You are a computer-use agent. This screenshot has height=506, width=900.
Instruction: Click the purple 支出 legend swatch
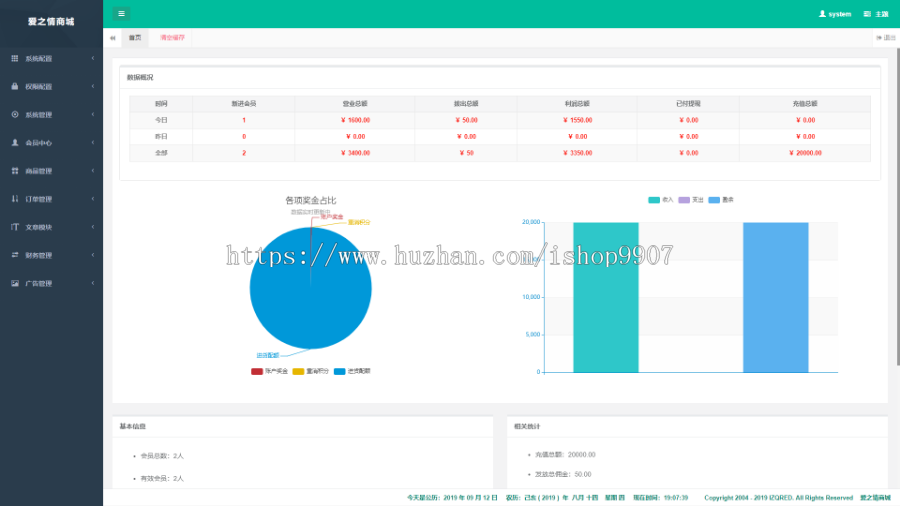pyautogui.click(x=684, y=200)
